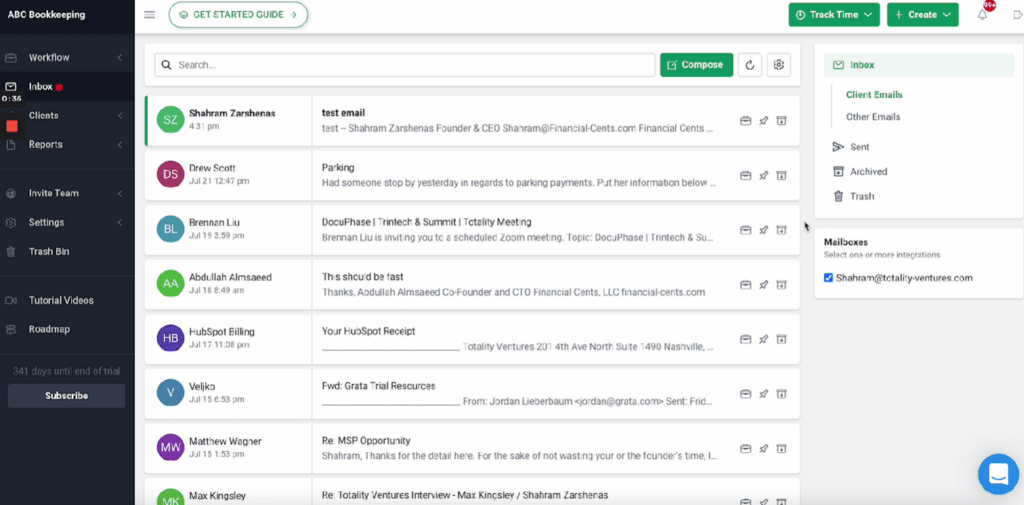Click the Compose button
This screenshot has height=505, width=1024.
[x=696, y=65]
